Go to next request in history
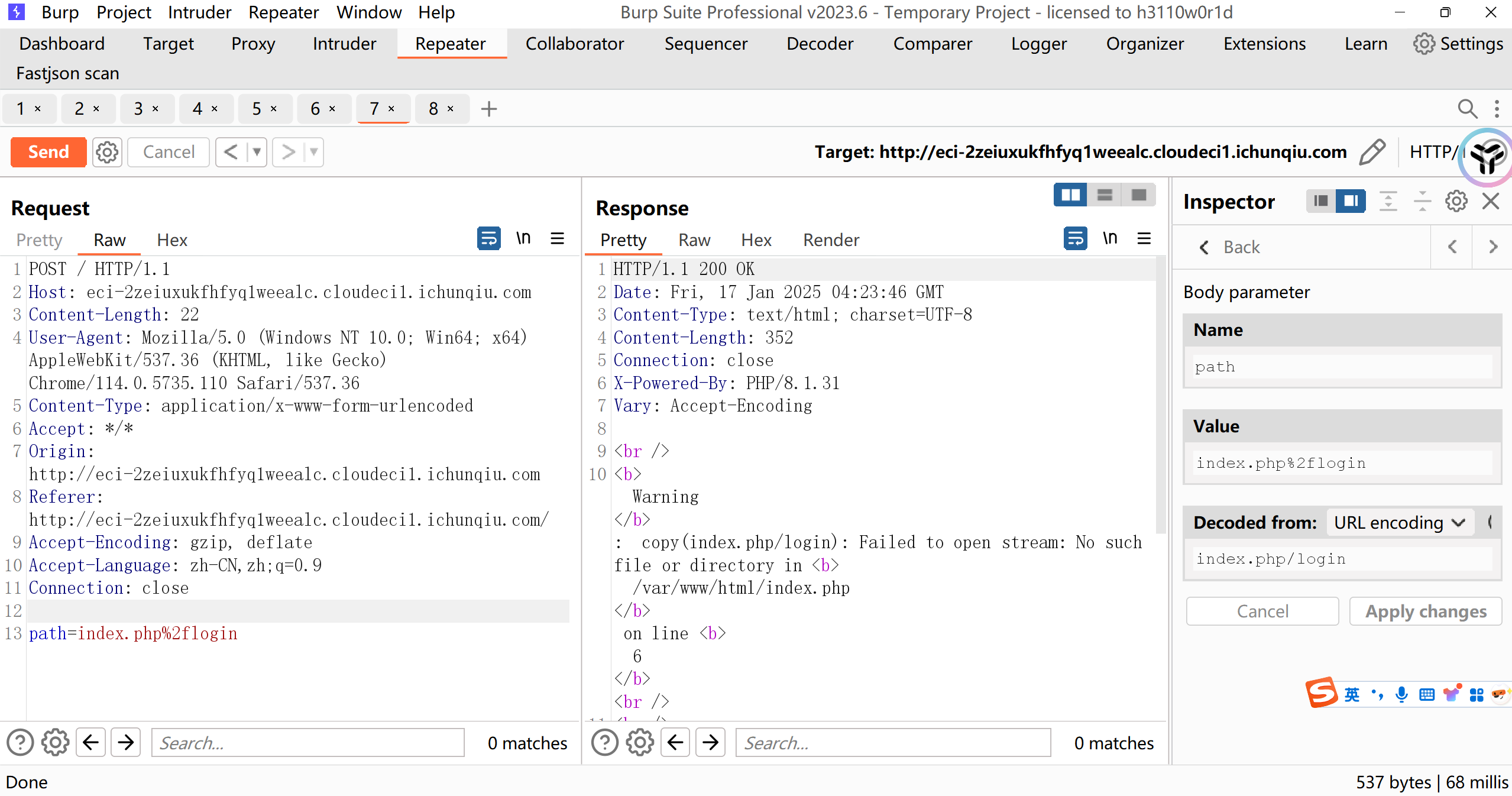 288,152
